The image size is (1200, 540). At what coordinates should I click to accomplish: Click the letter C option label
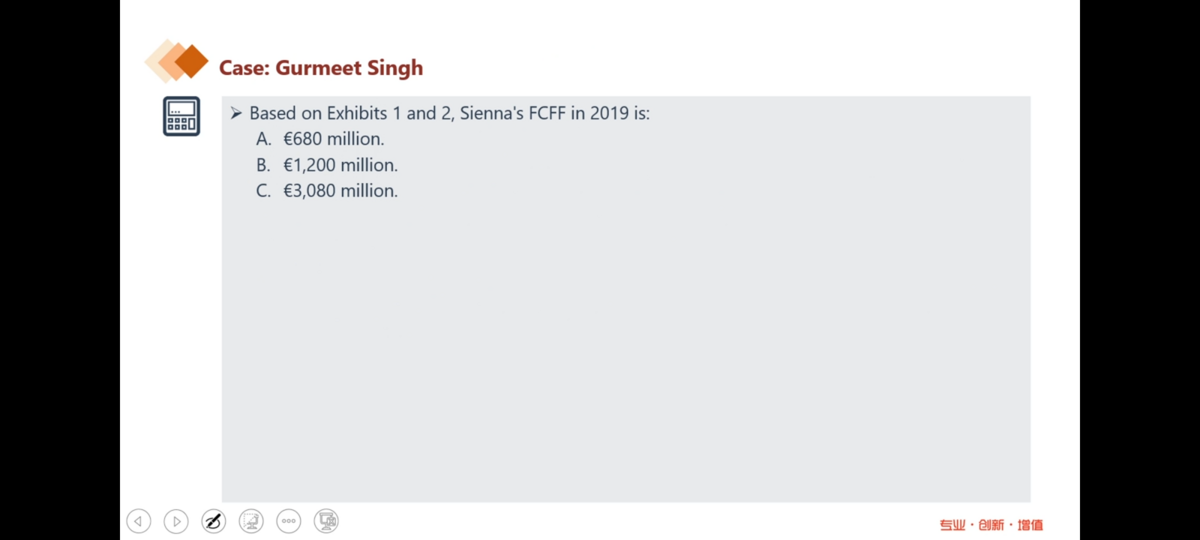pyautogui.click(x=263, y=191)
